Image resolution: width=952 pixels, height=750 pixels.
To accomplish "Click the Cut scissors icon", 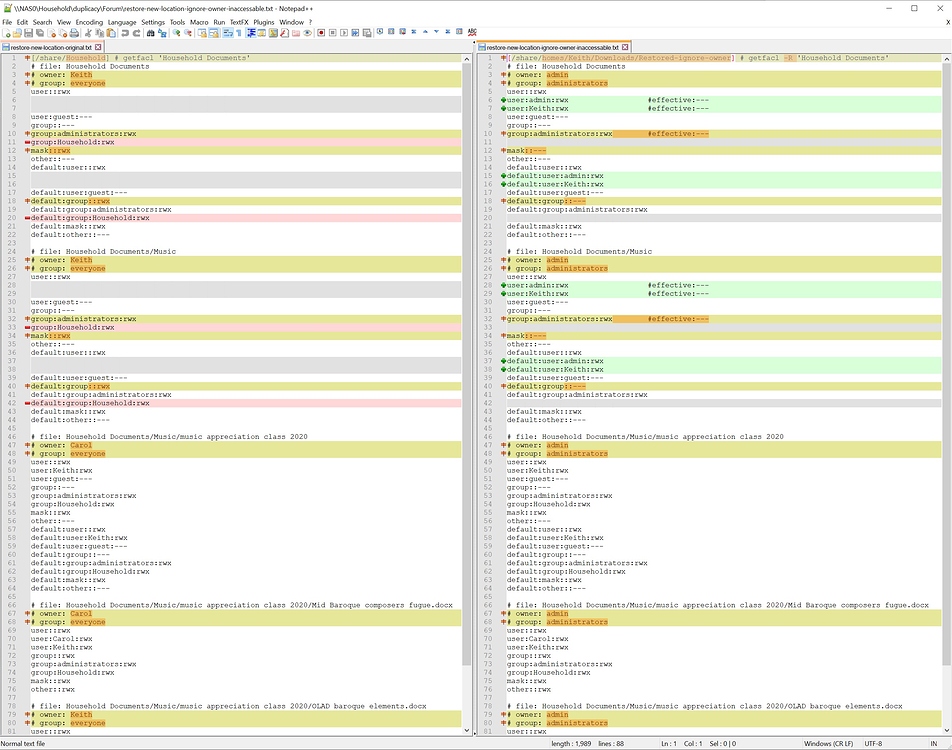I will [88, 33].
